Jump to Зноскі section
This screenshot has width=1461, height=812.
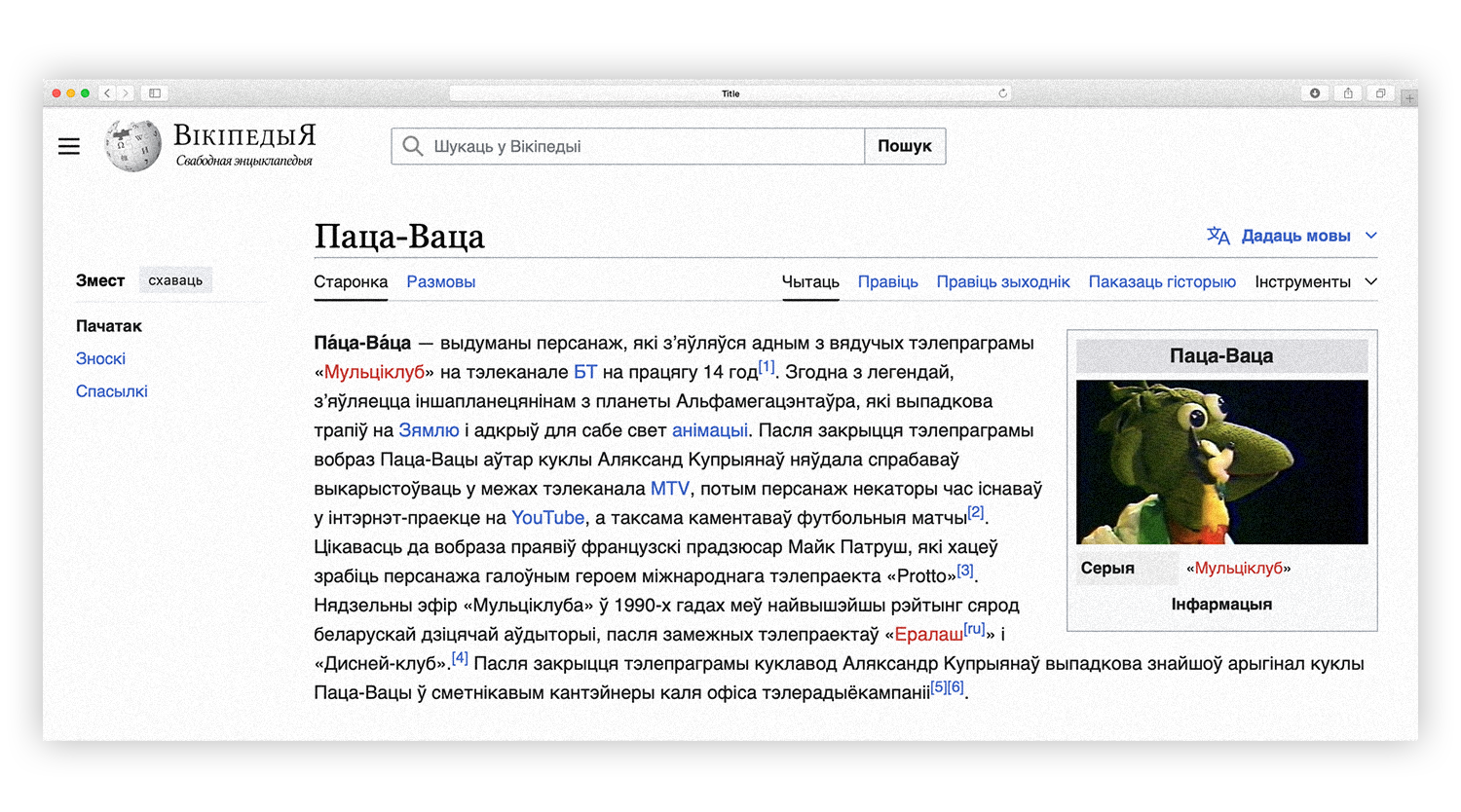(100, 358)
